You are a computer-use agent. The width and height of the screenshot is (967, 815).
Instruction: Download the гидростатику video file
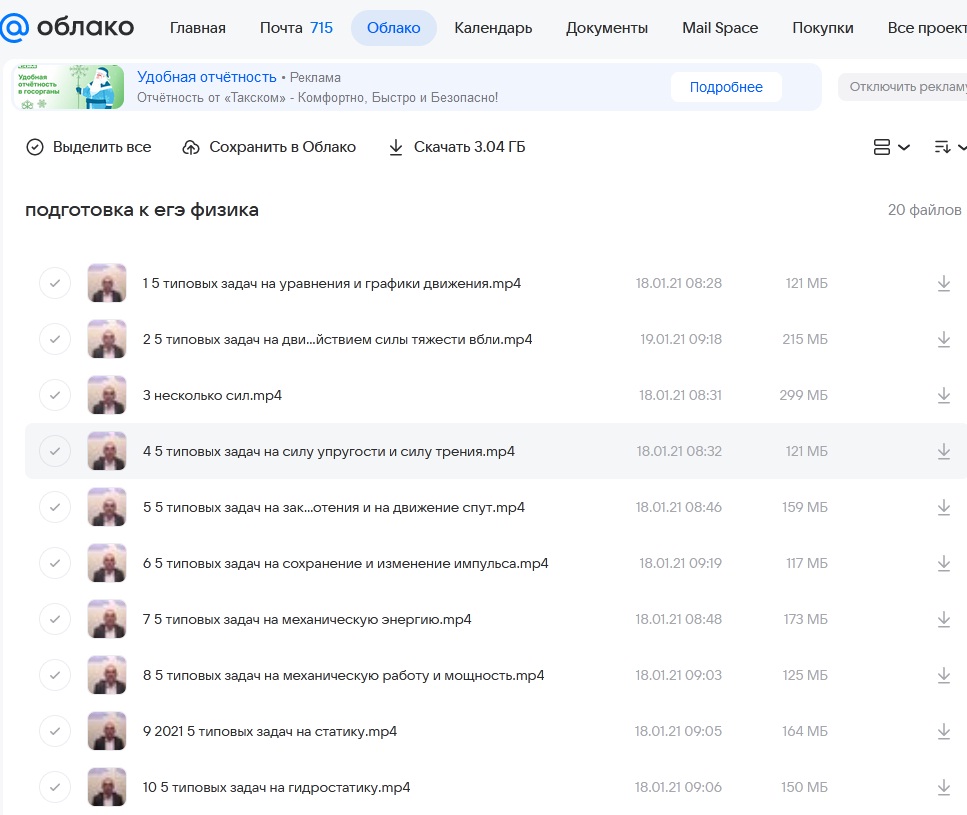(944, 787)
